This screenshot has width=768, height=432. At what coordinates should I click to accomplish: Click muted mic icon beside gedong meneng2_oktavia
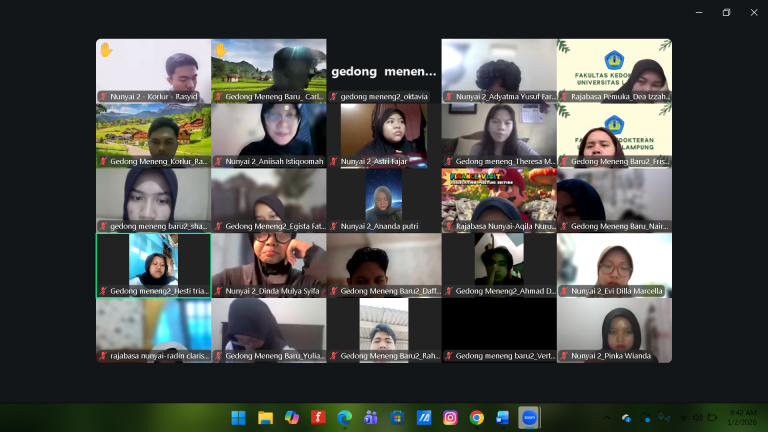(x=334, y=96)
